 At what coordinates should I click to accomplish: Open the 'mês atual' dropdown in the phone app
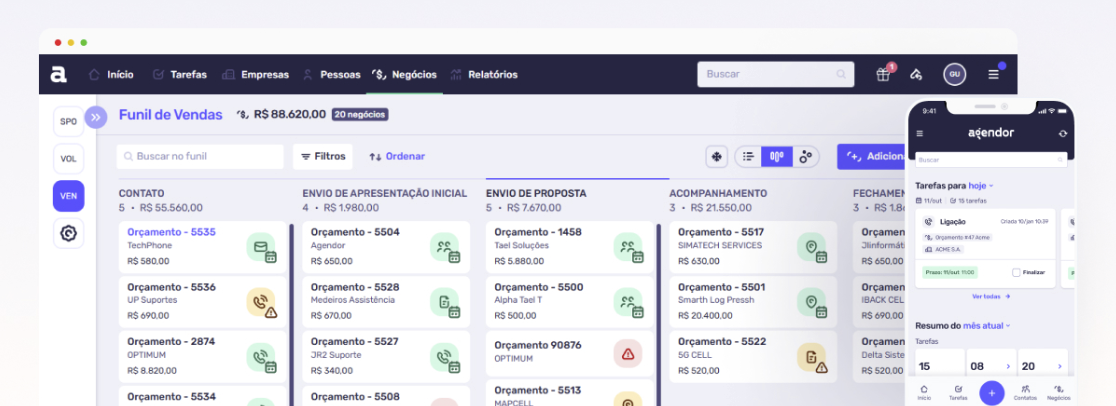coord(987,326)
